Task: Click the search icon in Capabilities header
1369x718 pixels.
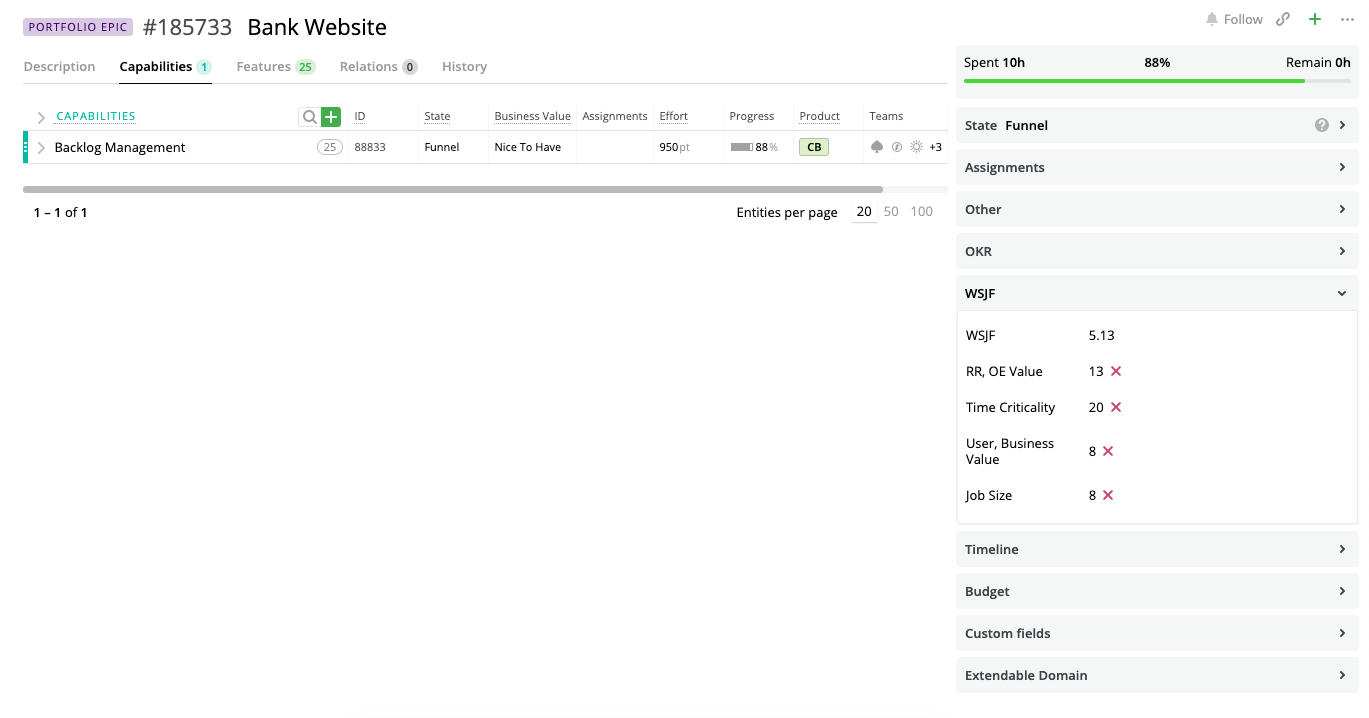Action: click(309, 117)
